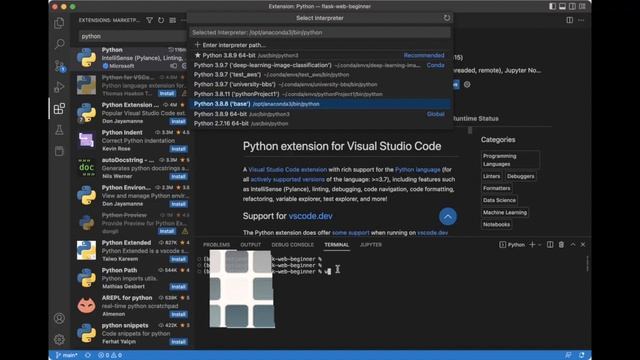Click the main branch in status bar
Viewport: 640px width, 360px height.
point(67,355)
